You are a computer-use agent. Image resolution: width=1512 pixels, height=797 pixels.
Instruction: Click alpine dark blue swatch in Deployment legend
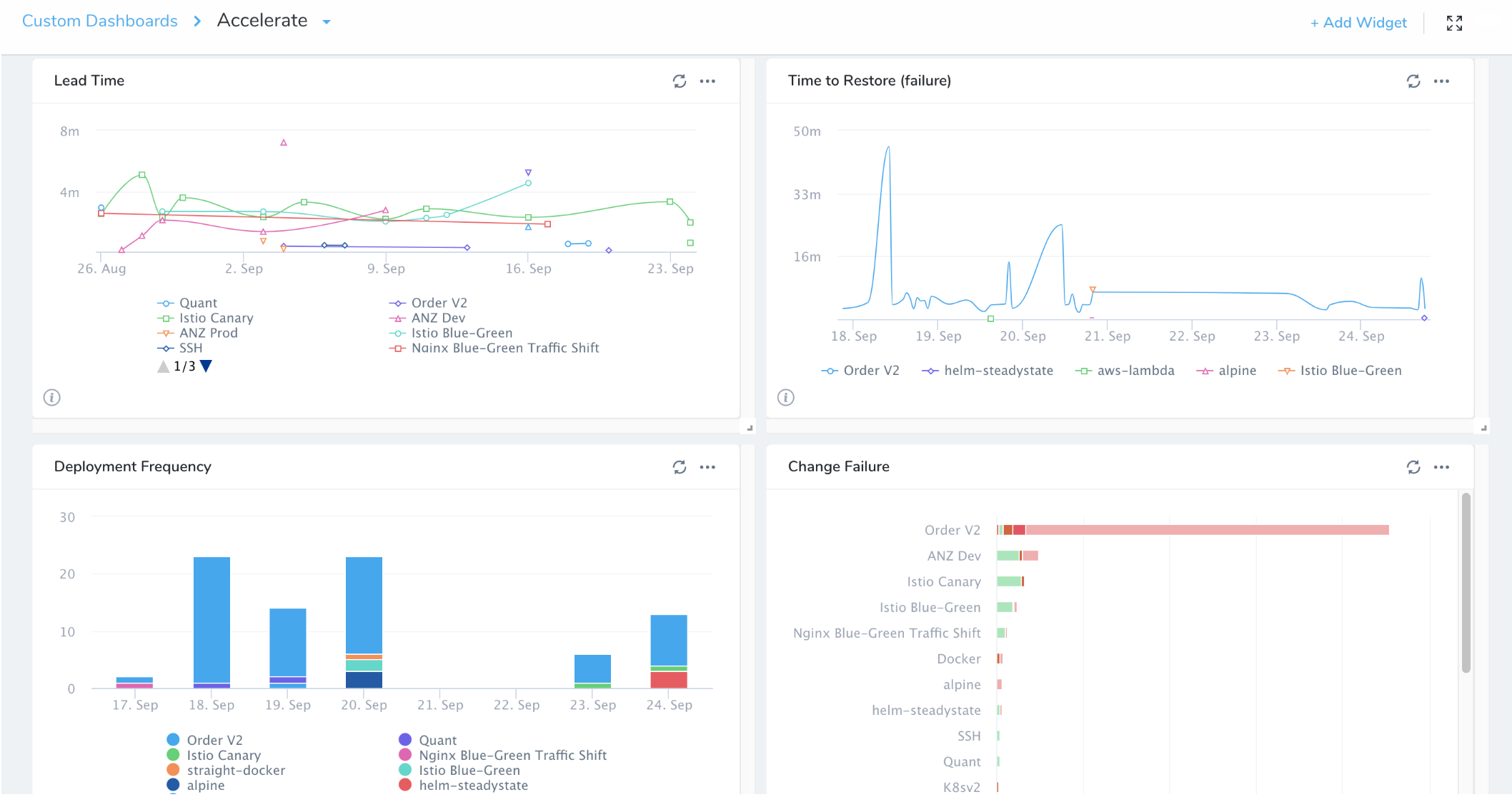pos(173,785)
